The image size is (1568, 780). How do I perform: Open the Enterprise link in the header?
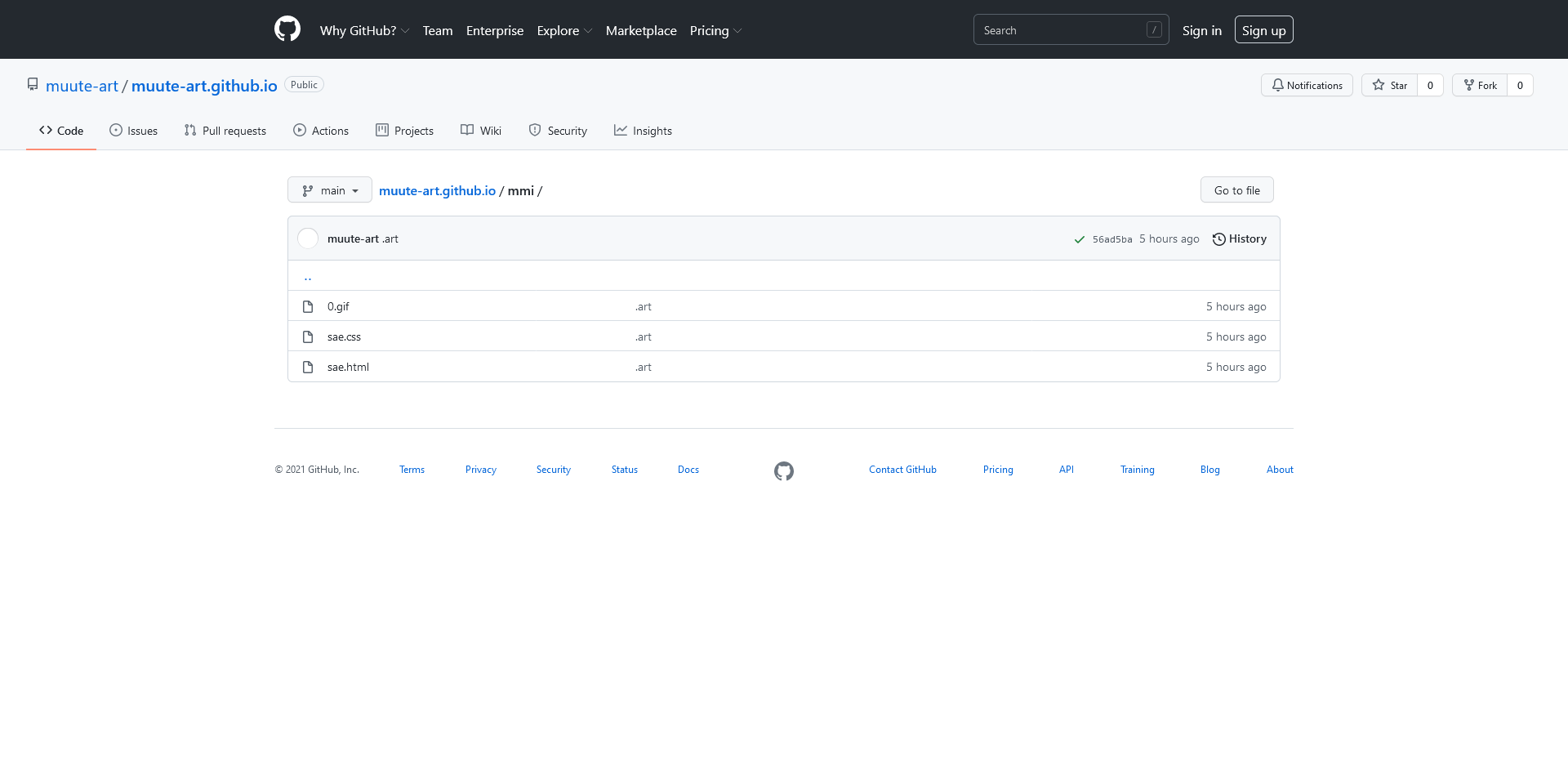pos(495,30)
